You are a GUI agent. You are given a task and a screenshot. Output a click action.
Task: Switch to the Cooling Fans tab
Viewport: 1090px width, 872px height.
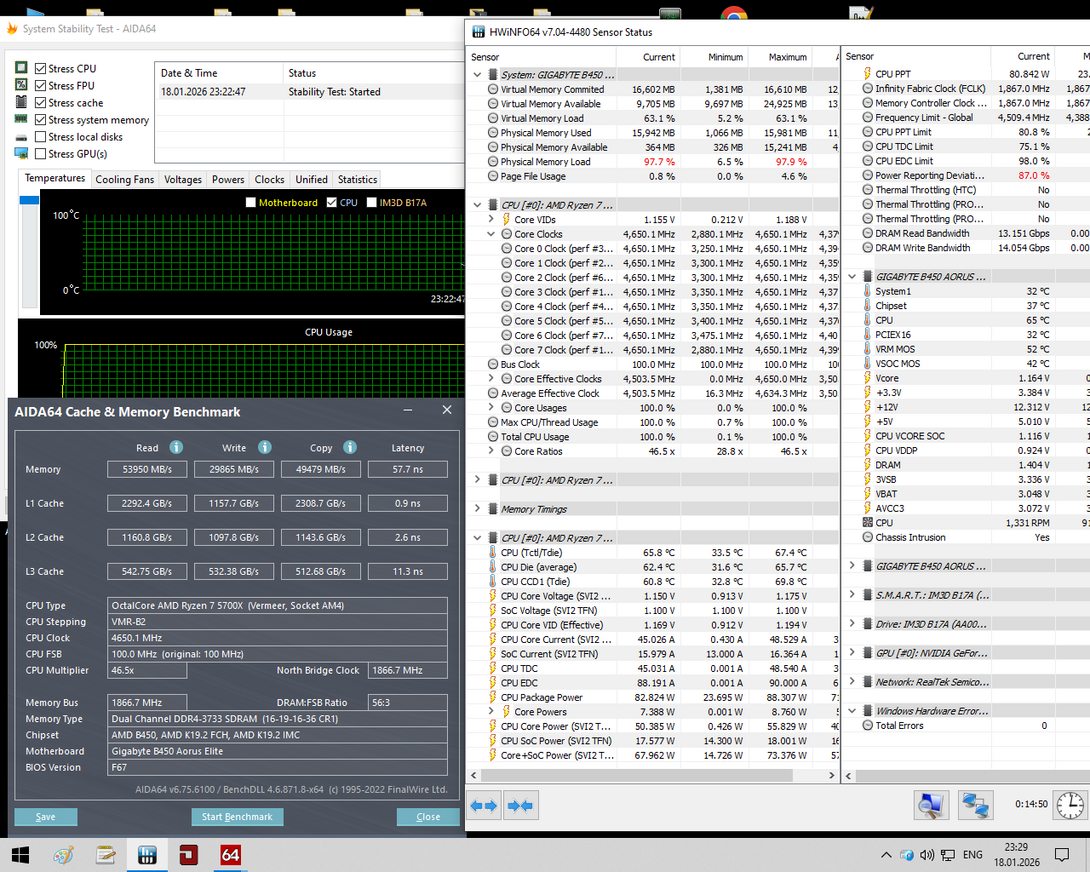pyautogui.click(x=125, y=180)
